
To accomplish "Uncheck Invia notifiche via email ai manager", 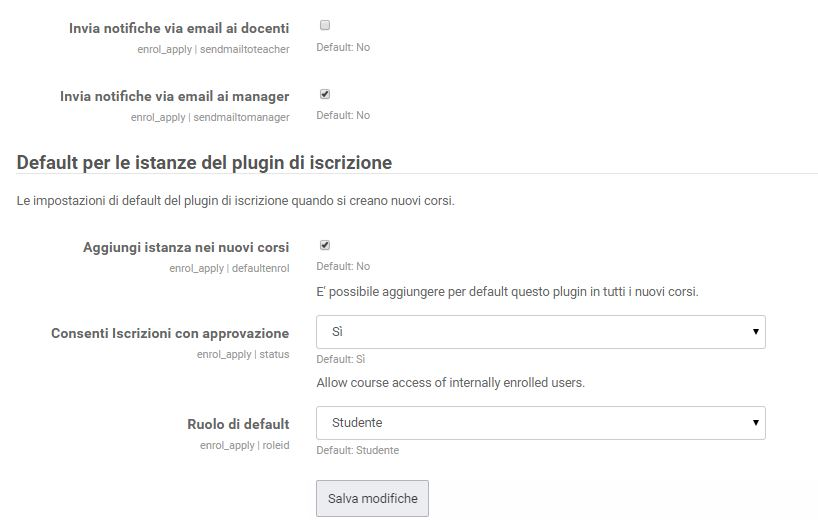I will [x=324, y=94].
